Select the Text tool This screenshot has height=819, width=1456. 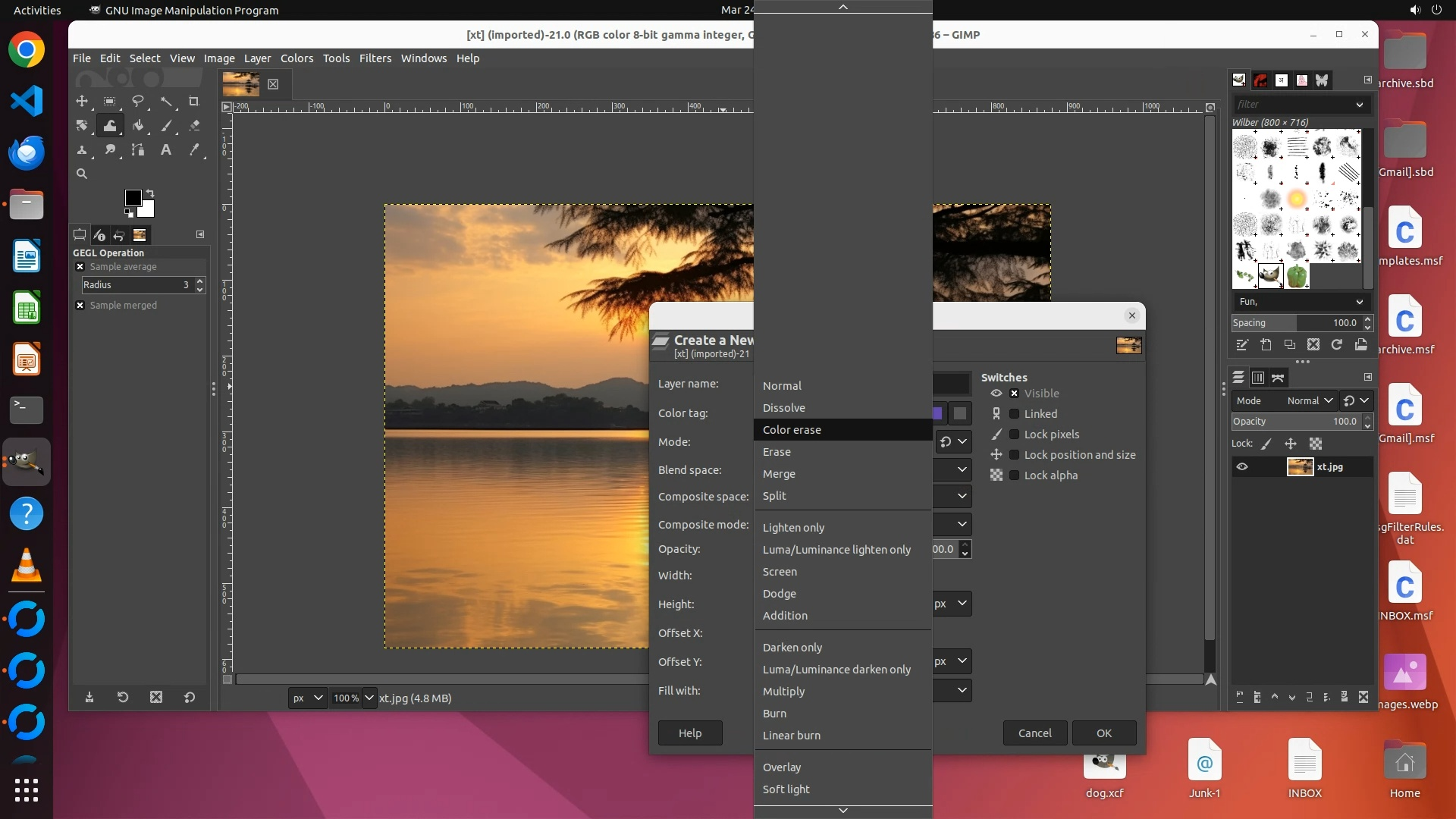coord(165,150)
